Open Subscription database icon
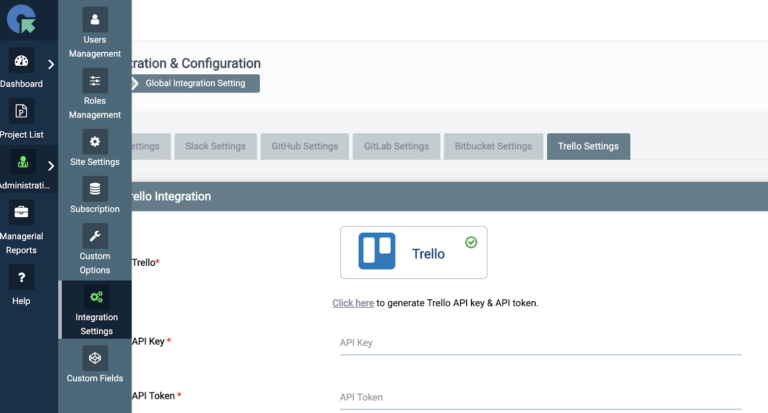Viewport: 768px width, 413px height. (x=95, y=188)
